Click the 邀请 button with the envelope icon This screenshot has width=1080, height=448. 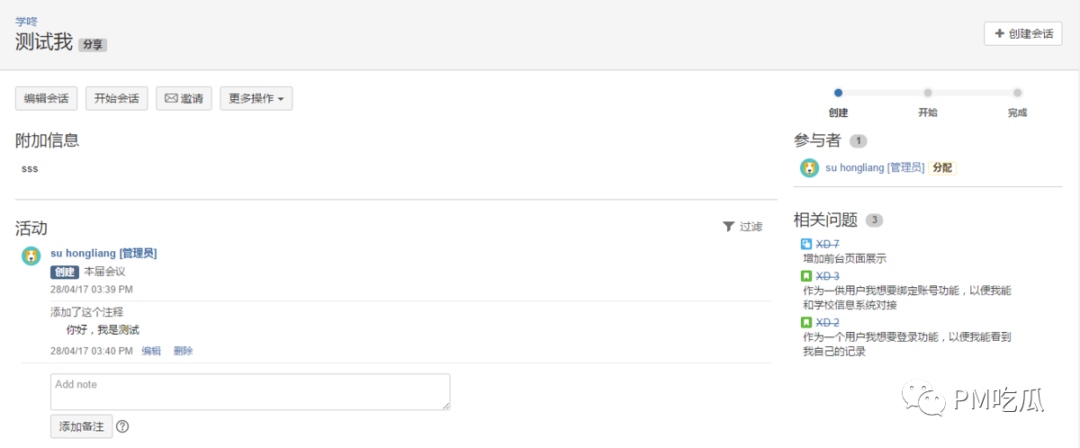tap(184, 99)
